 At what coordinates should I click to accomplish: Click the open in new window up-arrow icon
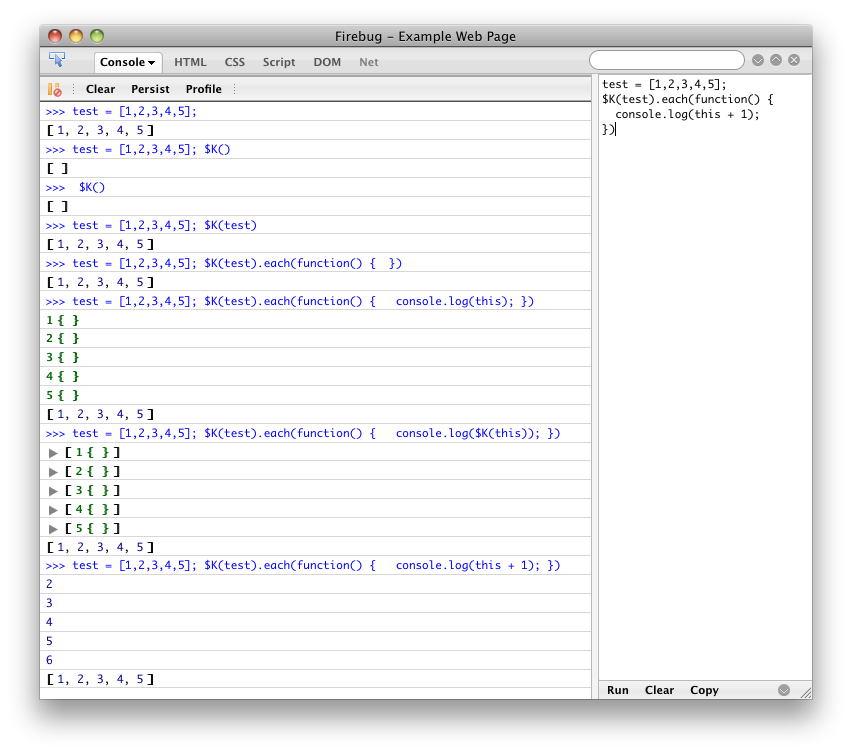point(776,61)
